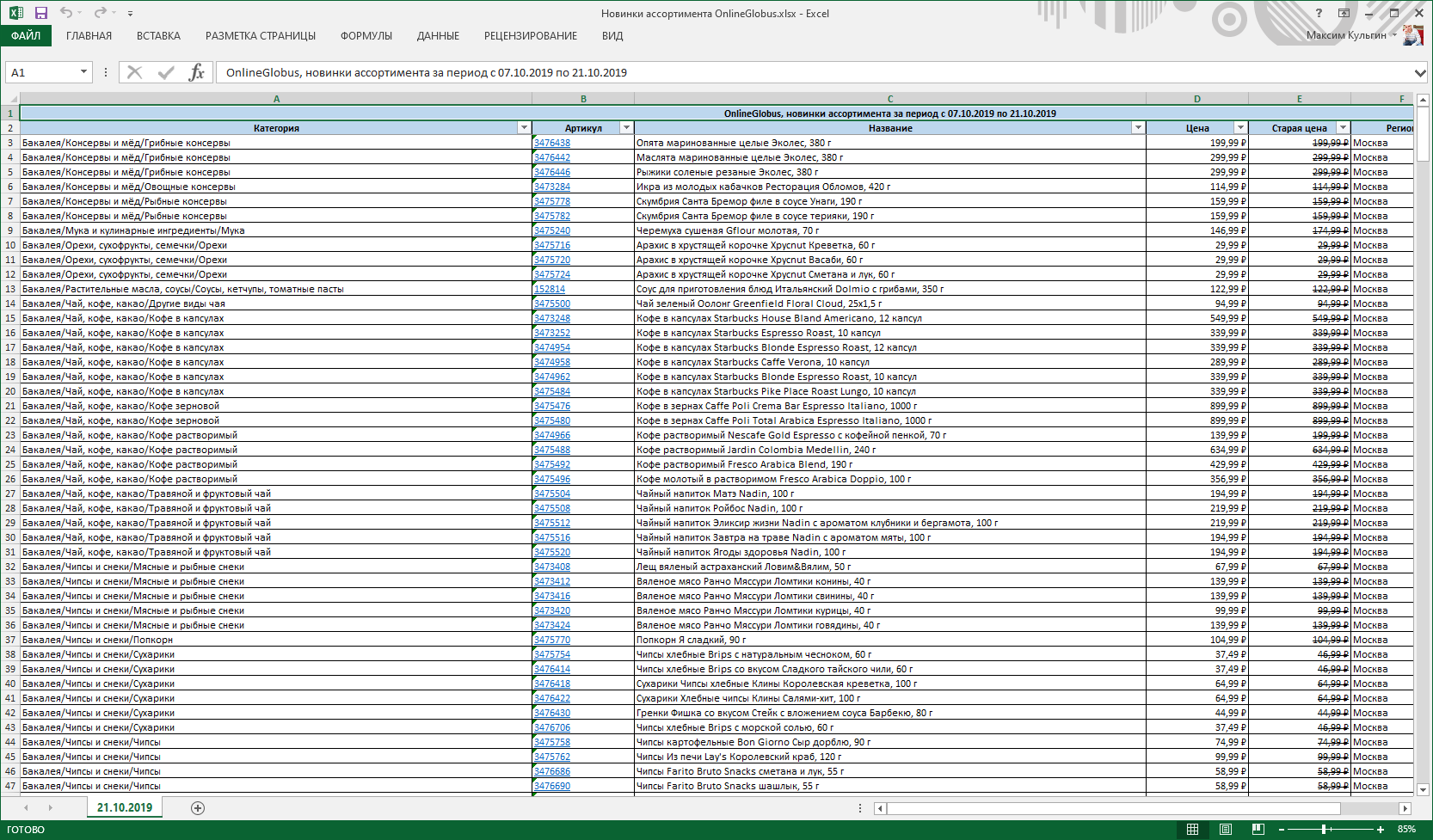This screenshot has width=1433, height=840.
Task: Switch to Normal view icon
Action: 1192,829
